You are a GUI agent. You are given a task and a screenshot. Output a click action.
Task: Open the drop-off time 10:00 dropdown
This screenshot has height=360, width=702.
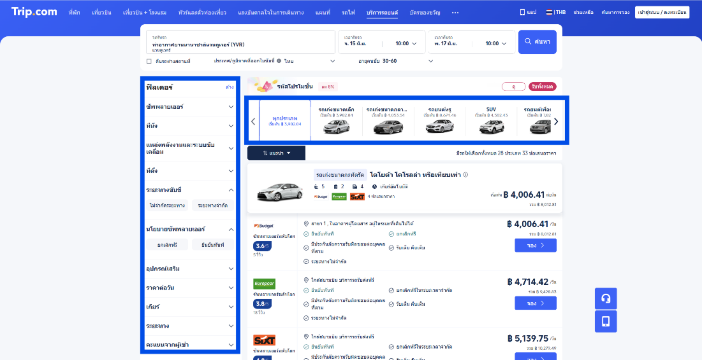[496, 43]
